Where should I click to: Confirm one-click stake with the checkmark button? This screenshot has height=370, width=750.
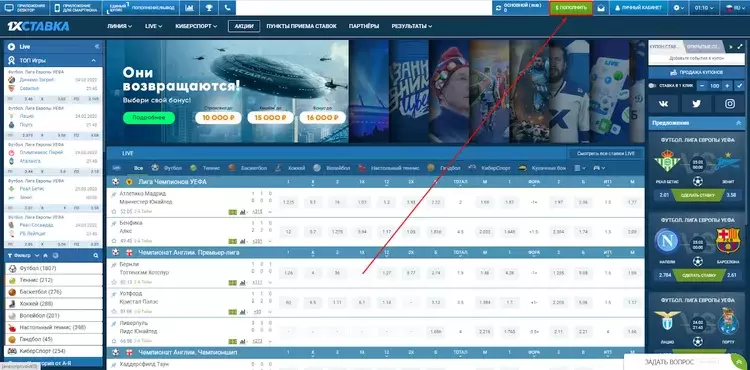(x=739, y=86)
